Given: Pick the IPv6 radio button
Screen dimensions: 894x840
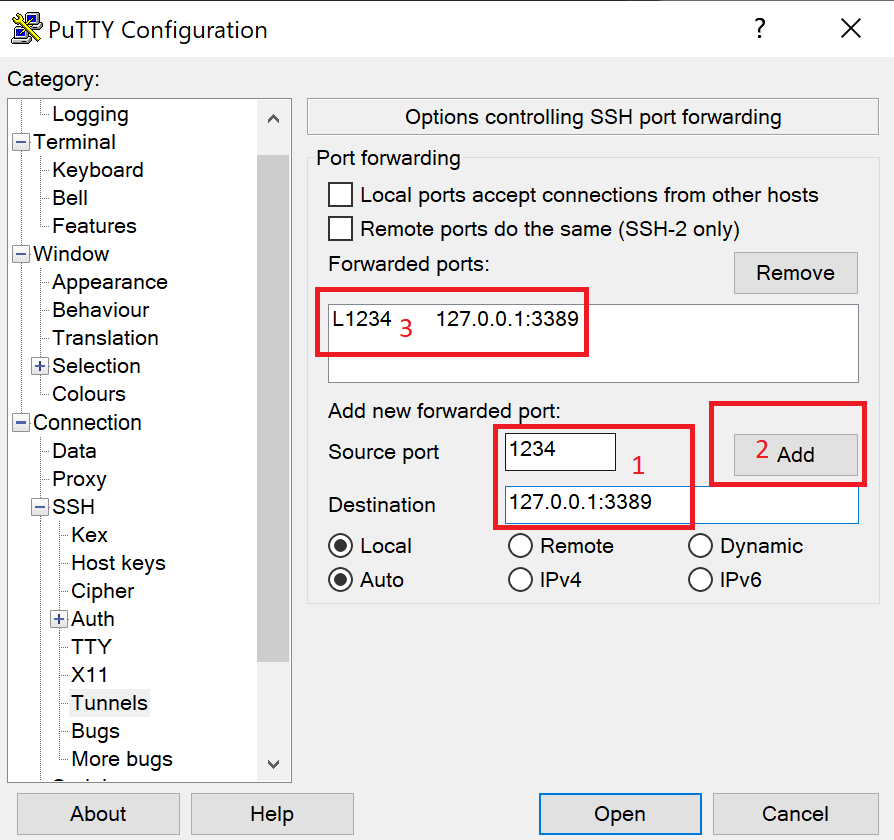Looking at the screenshot, I should pos(700,580).
